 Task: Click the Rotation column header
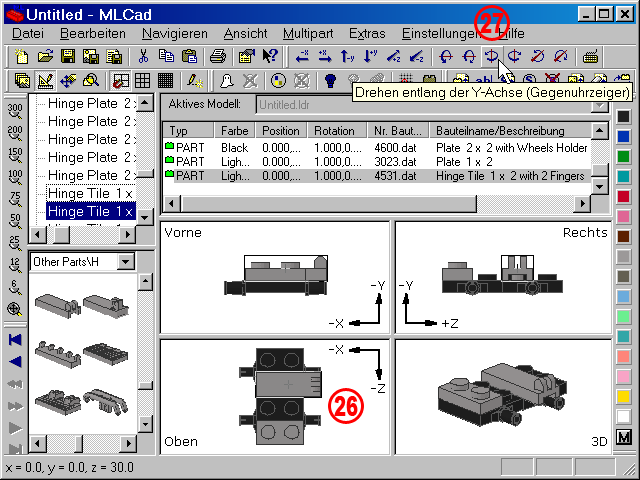tap(337, 131)
